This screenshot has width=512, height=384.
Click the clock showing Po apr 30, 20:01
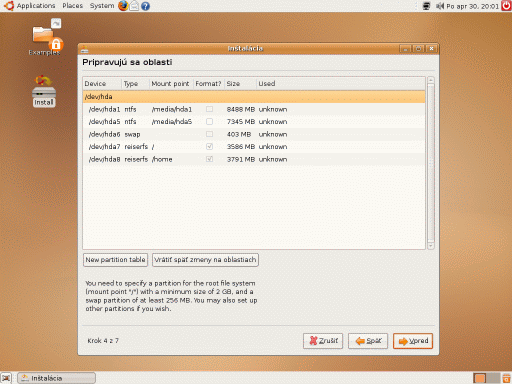pos(472,6)
